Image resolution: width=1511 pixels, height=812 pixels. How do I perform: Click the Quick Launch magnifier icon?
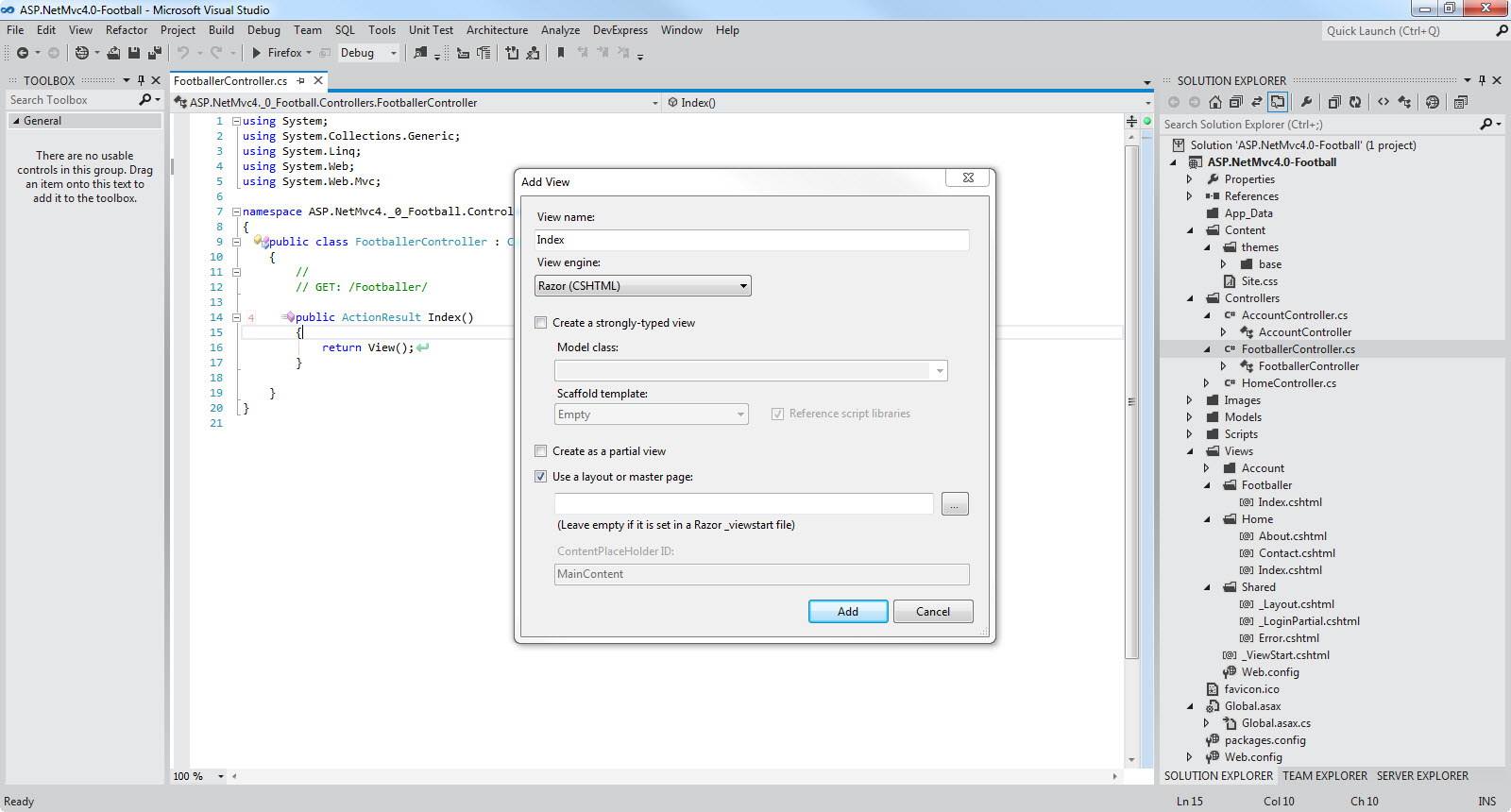tap(1502, 30)
